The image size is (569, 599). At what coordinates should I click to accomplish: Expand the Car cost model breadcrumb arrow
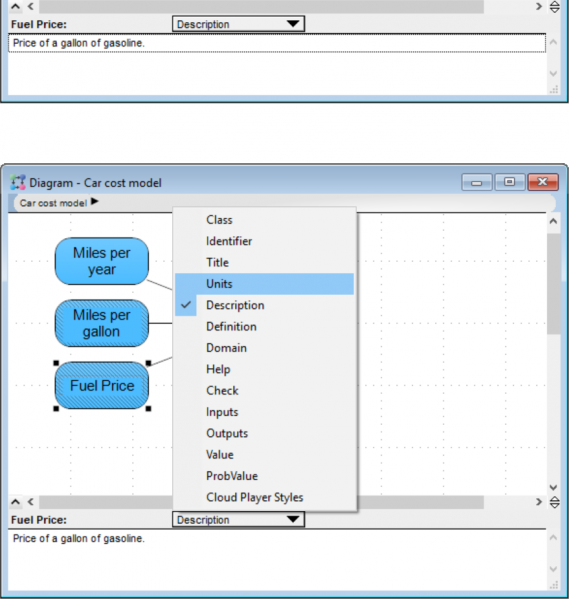[95, 202]
